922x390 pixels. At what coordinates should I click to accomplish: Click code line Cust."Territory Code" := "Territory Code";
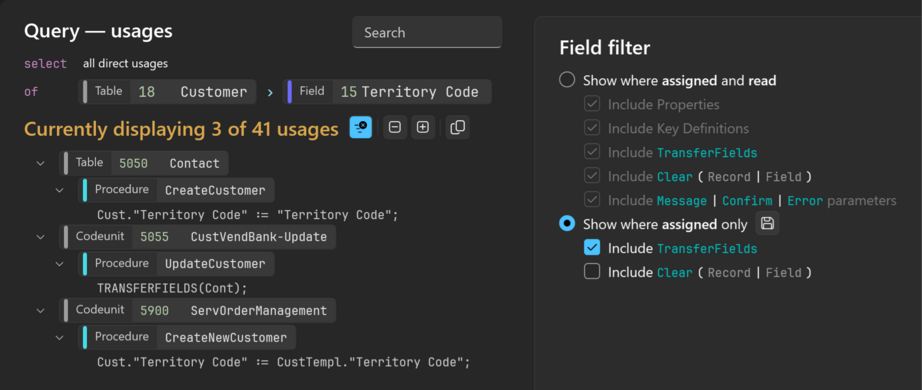tap(248, 215)
